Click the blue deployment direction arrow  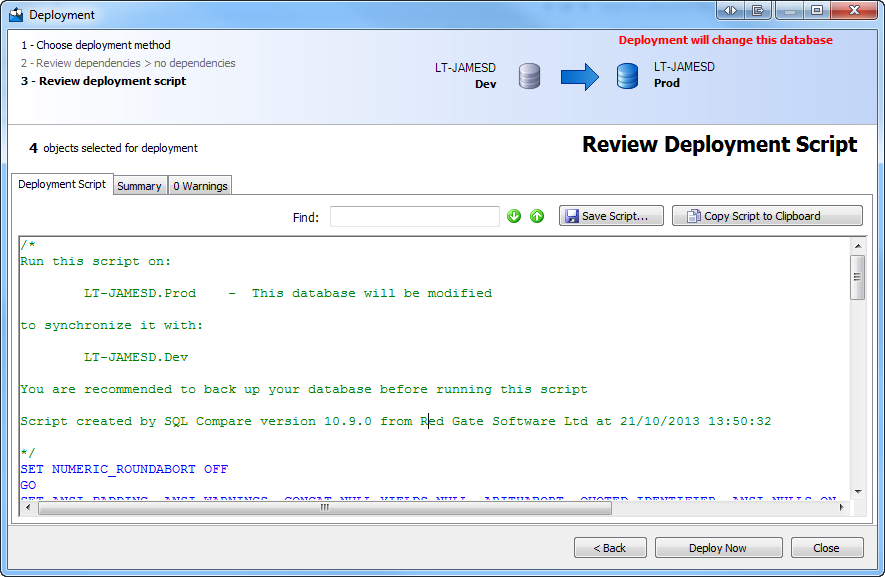[x=579, y=76]
